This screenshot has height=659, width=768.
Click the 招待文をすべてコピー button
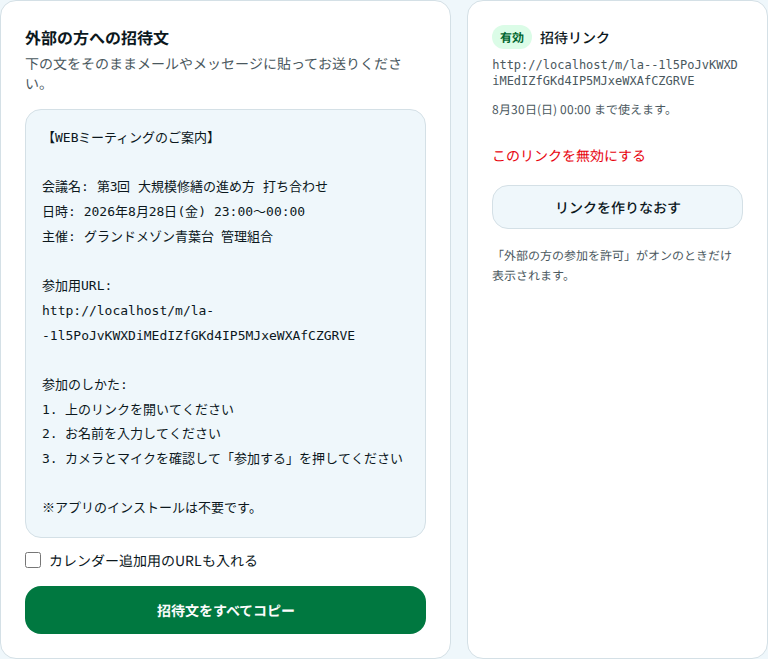coord(225,610)
